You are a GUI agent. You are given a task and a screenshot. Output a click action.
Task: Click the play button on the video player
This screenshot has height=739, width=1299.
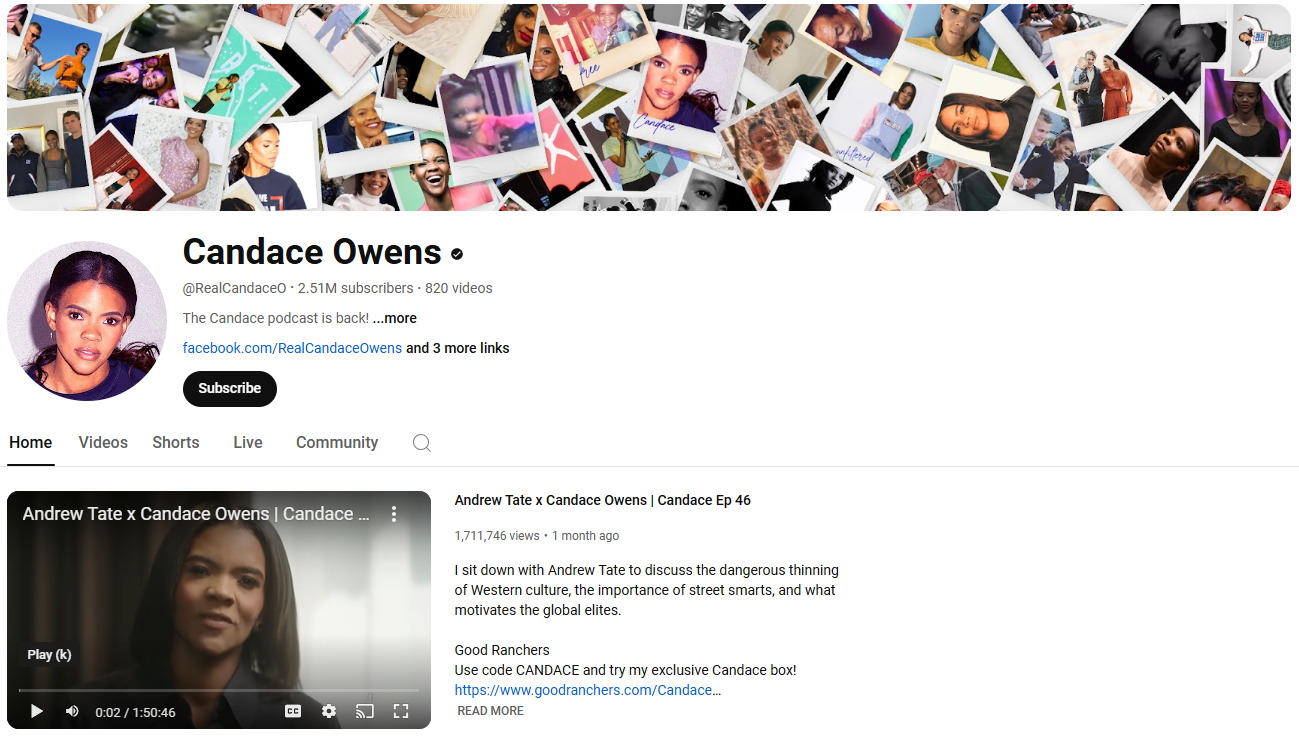(36, 711)
